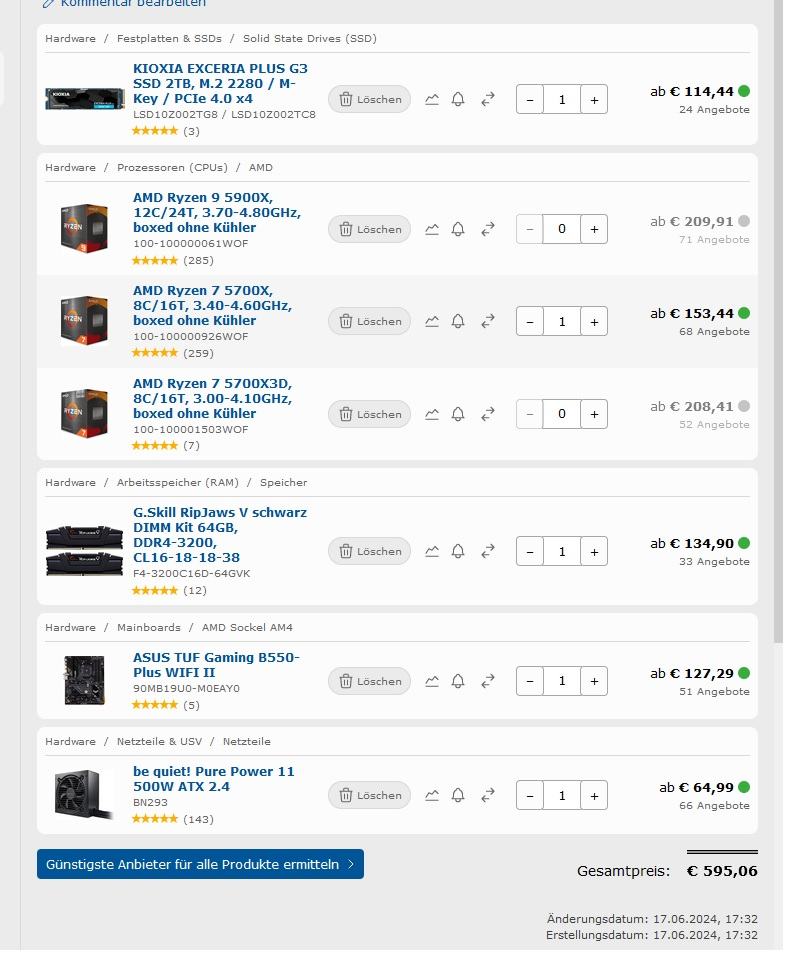The image size is (800, 957).
Task: Click ASUS TUF Gaming mainboard thumbnail
Action: (x=84, y=680)
